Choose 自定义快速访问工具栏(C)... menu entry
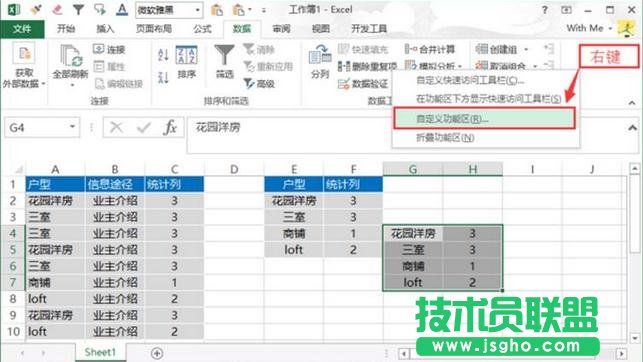 [x=486, y=80]
